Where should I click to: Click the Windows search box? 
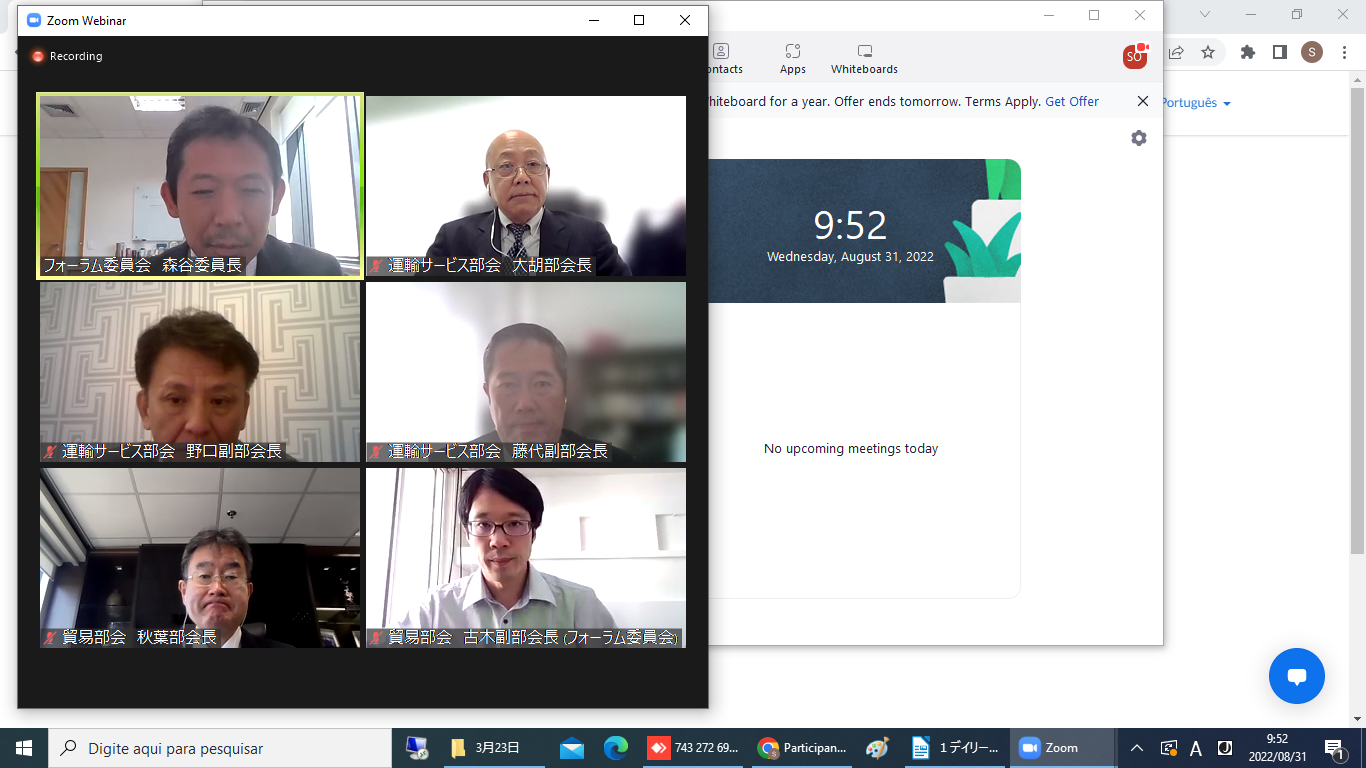point(220,748)
